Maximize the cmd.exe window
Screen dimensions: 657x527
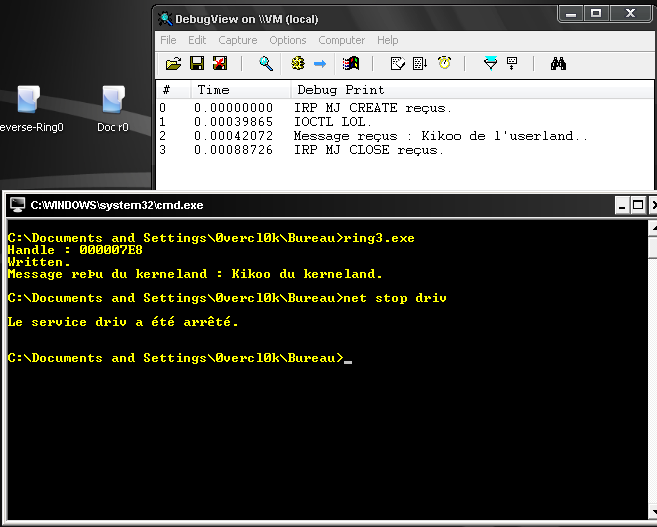click(638, 206)
